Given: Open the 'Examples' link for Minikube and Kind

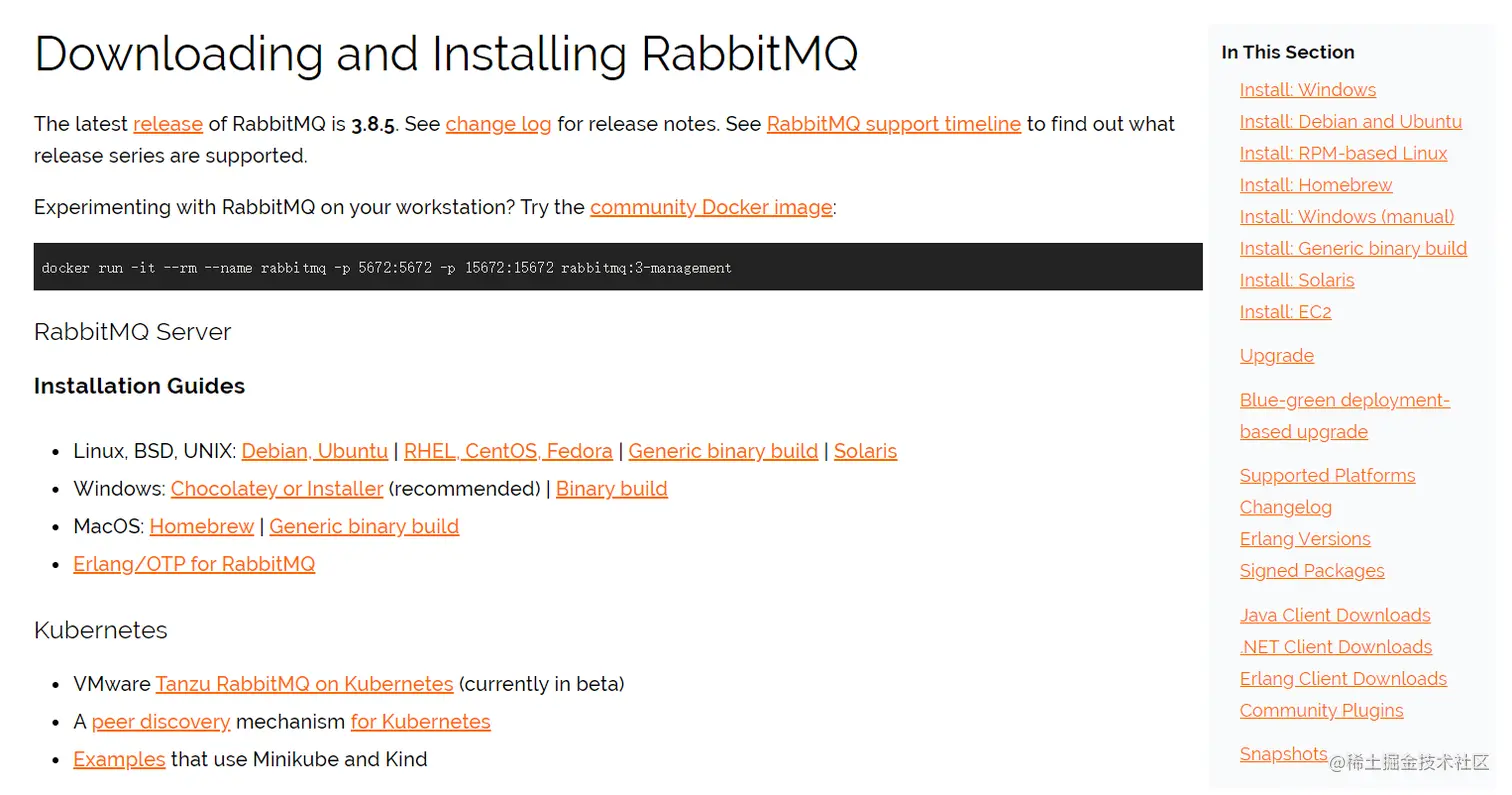Looking at the screenshot, I should [x=119, y=759].
